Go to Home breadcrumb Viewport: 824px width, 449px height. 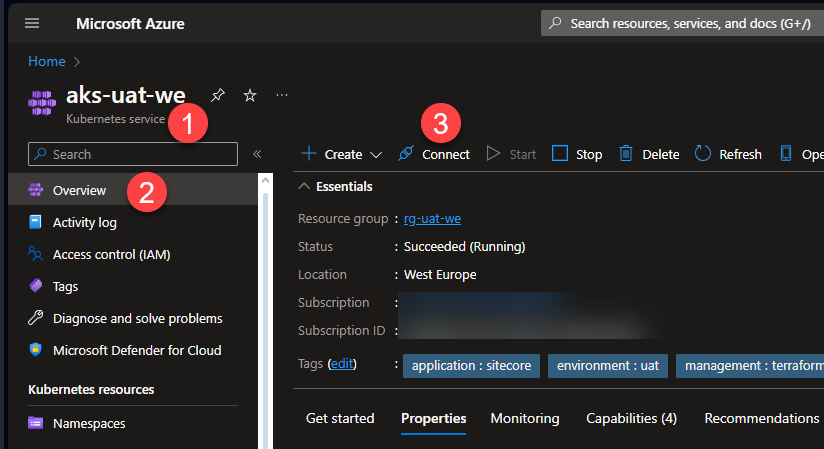[x=47, y=62]
